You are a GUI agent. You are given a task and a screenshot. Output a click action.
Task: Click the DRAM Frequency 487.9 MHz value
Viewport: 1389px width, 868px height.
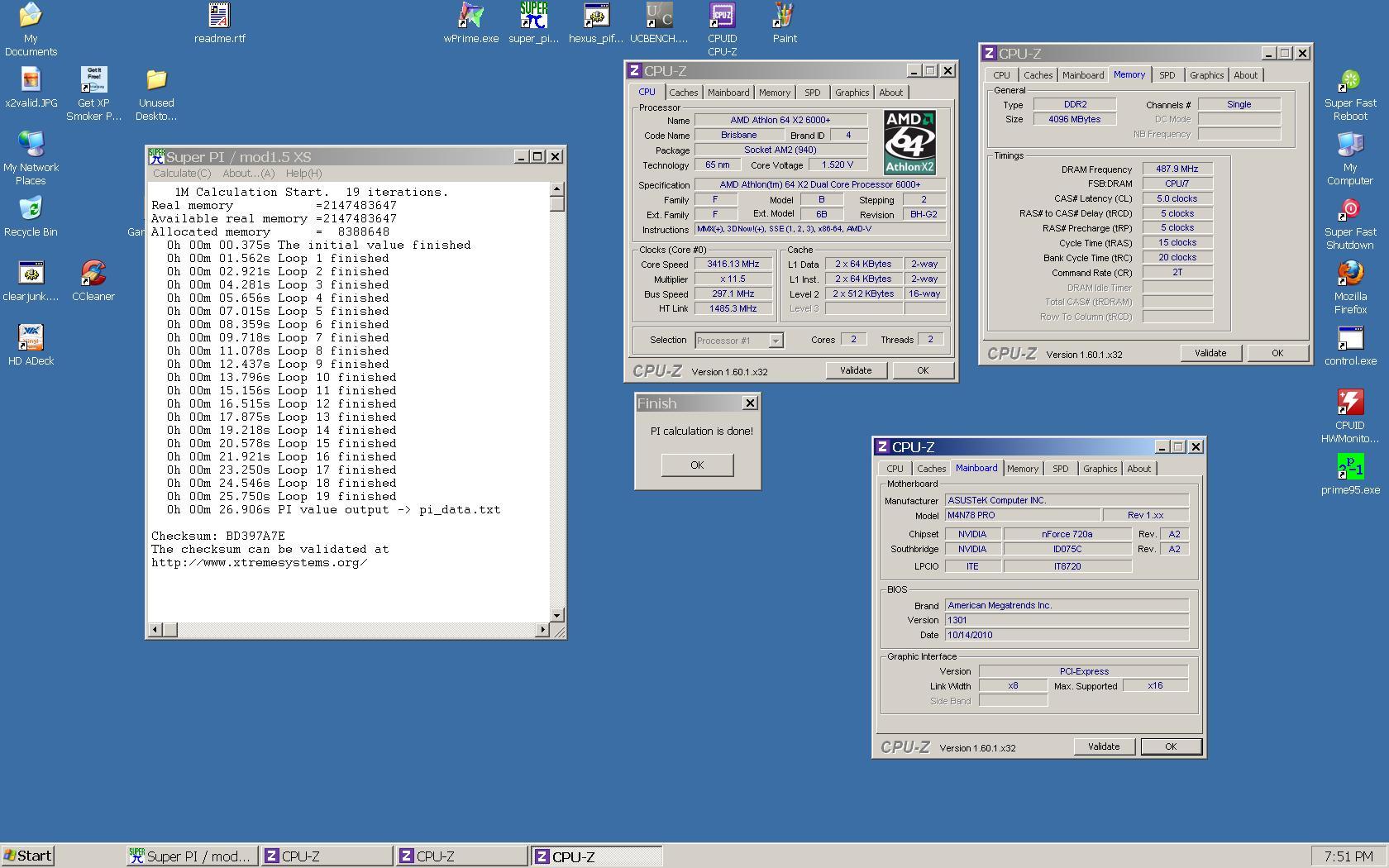click(1177, 169)
